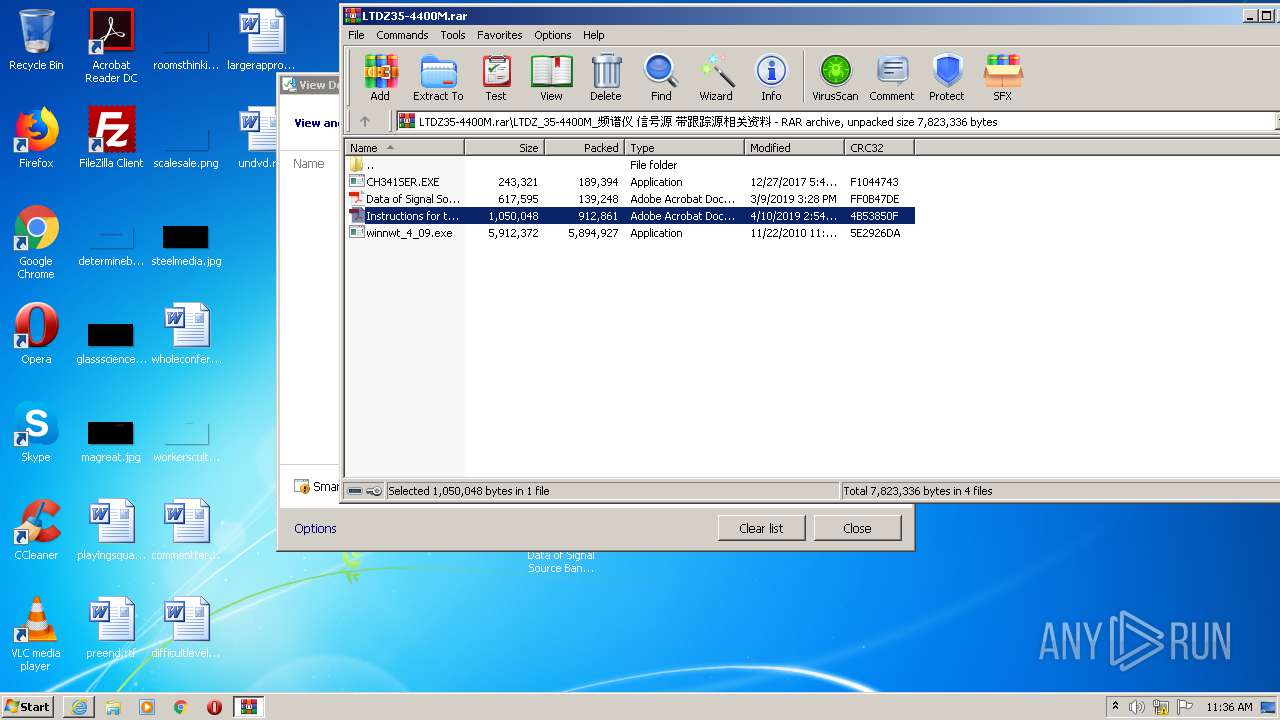Image resolution: width=1280 pixels, height=720 pixels.
Task: Click the Start button
Action: 28,706
